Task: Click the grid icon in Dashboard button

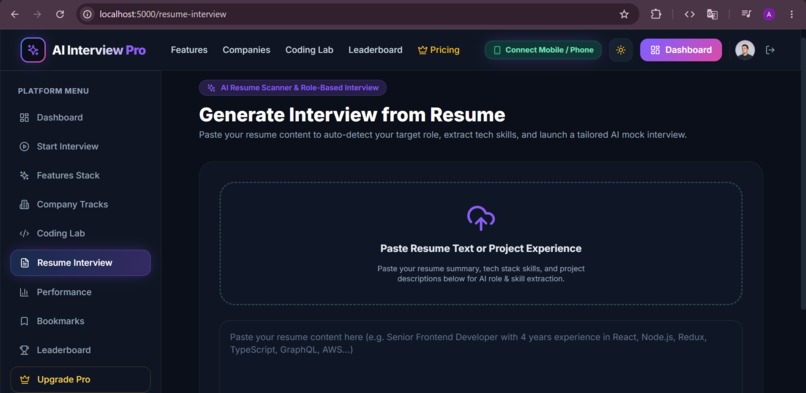Action: pos(655,50)
